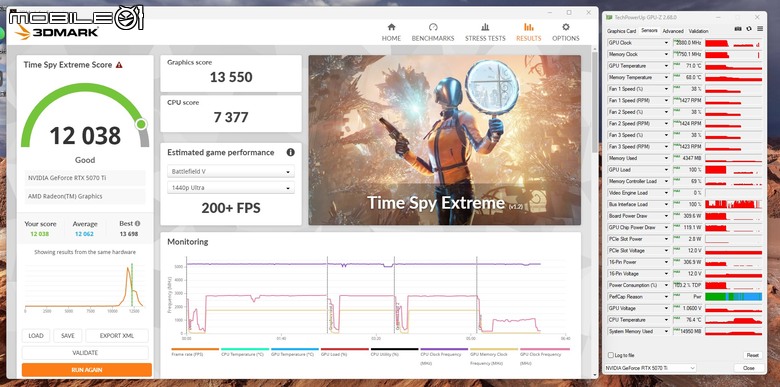Click the Time Spy Extreme benchmark image
The width and height of the screenshot is (780, 387).
point(445,140)
